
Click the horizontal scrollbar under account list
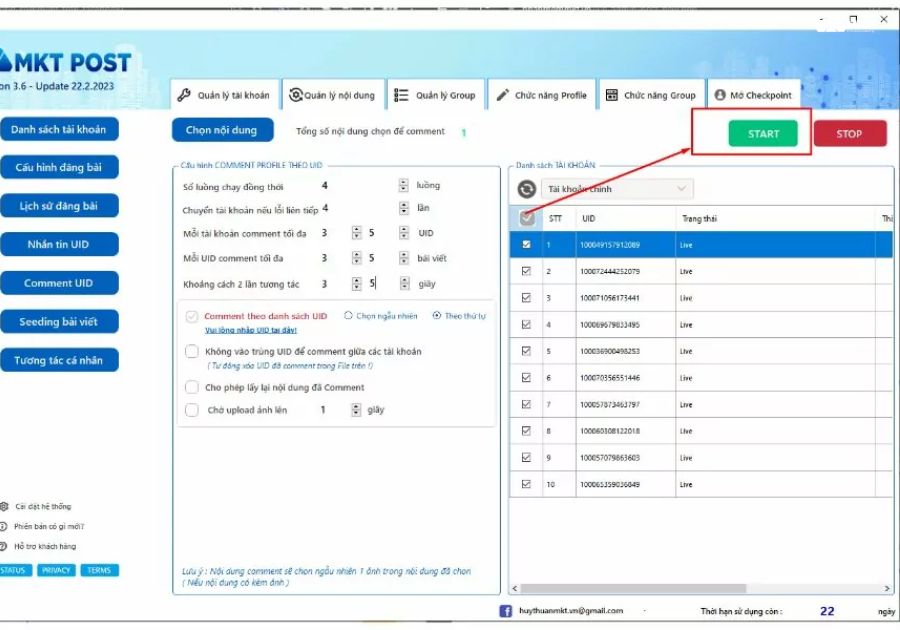[633, 589]
